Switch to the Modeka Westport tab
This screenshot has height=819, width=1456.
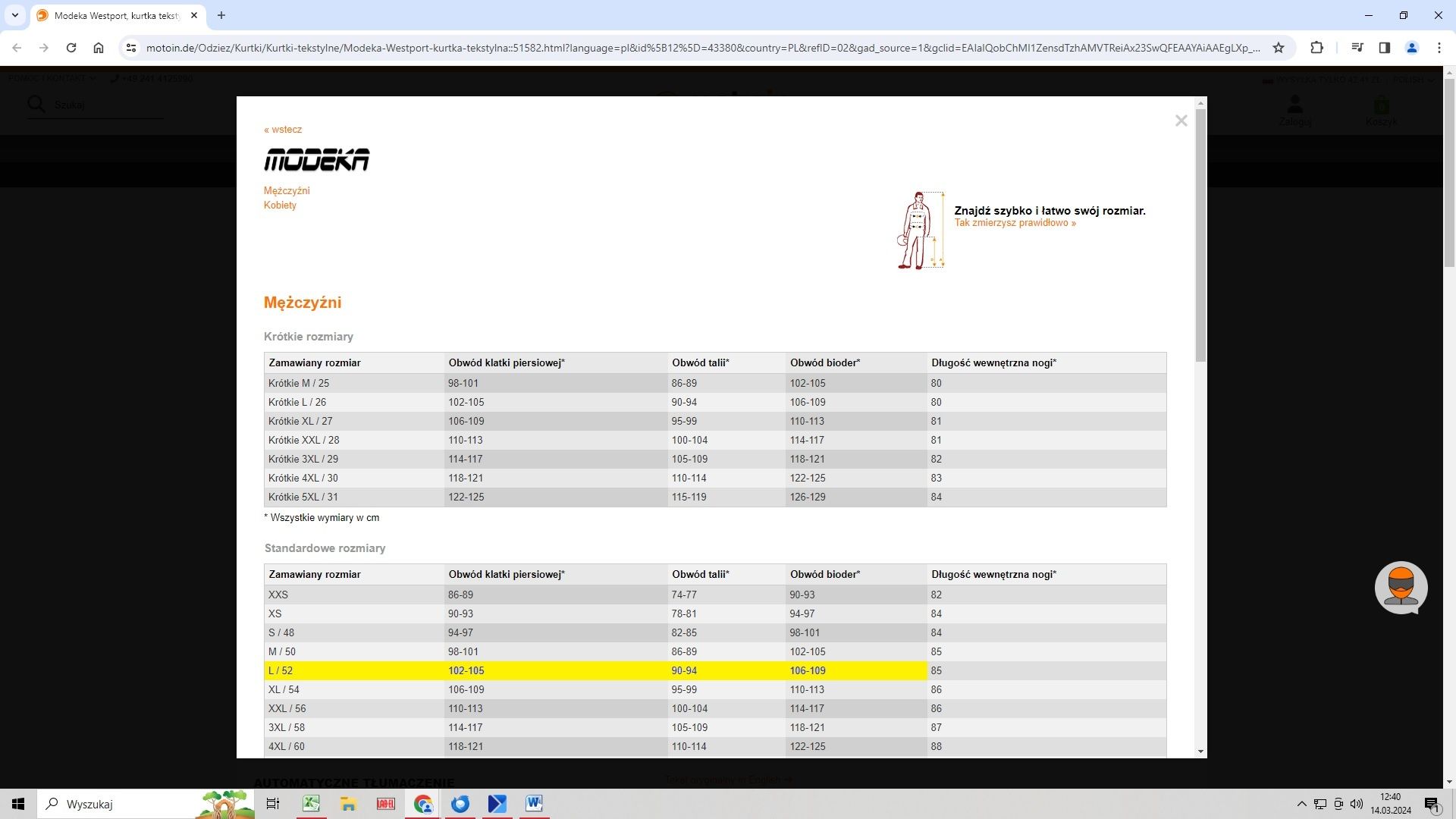117,15
